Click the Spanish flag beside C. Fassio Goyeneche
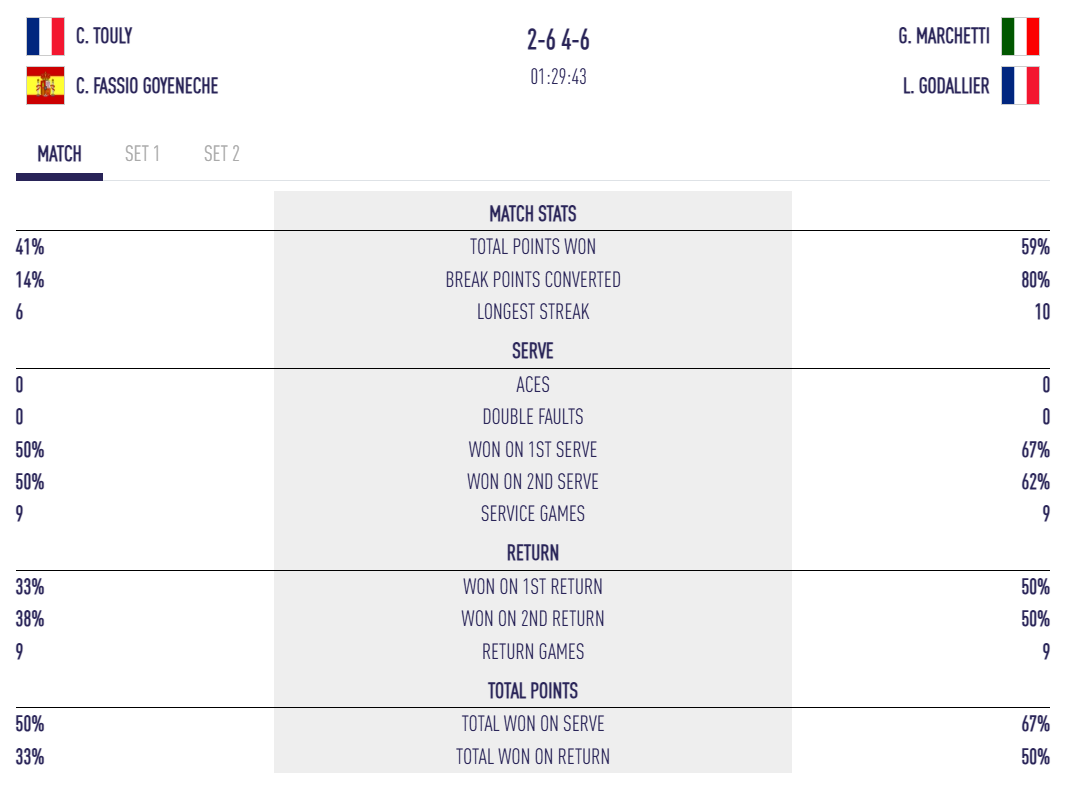This screenshot has height=790, width=1065. (x=45, y=86)
